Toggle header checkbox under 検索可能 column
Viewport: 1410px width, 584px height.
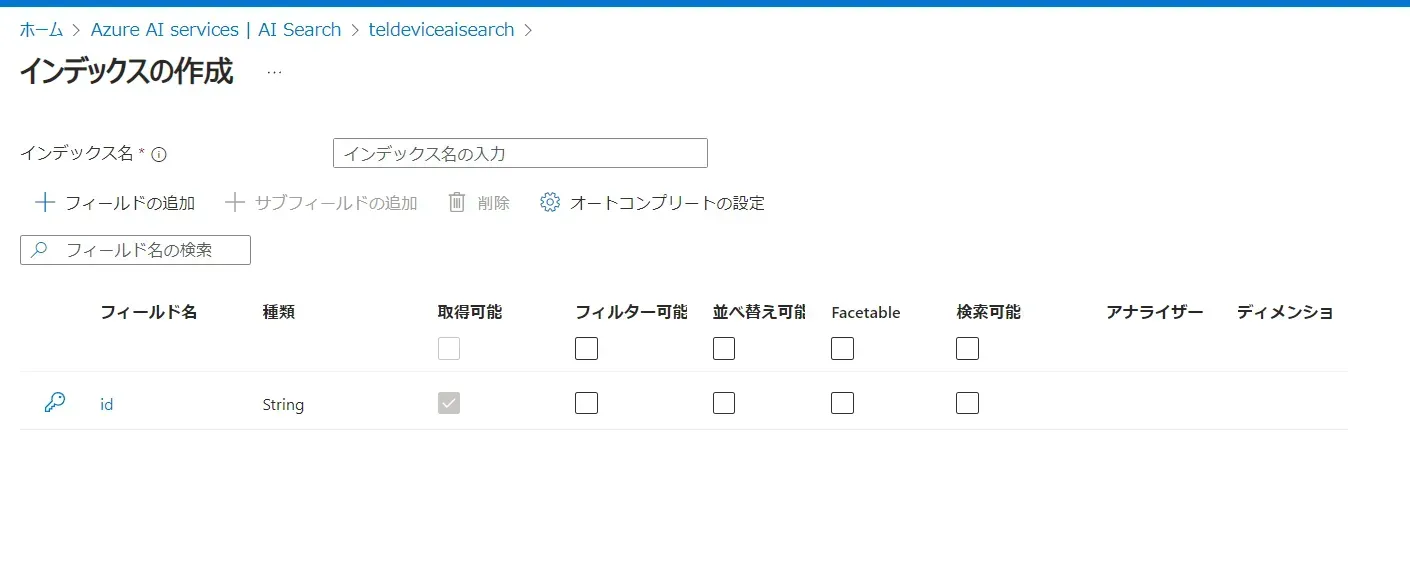pyautogui.click(x=967, y=349)
